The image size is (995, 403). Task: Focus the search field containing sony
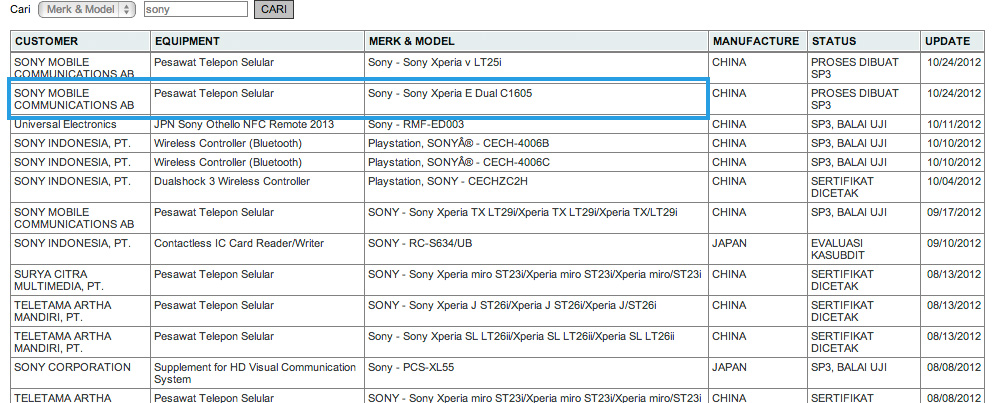(196, 10)
